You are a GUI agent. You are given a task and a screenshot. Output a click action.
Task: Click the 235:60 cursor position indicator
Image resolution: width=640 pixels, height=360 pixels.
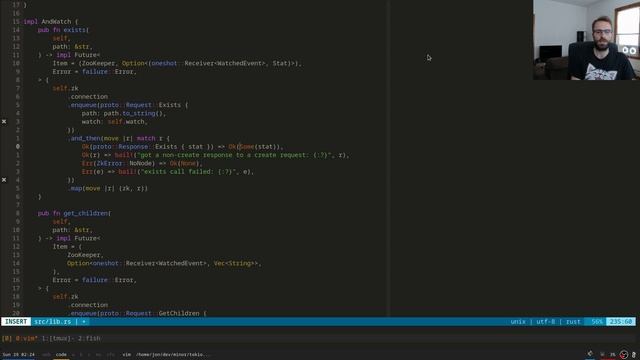click(x=620, y=322)
